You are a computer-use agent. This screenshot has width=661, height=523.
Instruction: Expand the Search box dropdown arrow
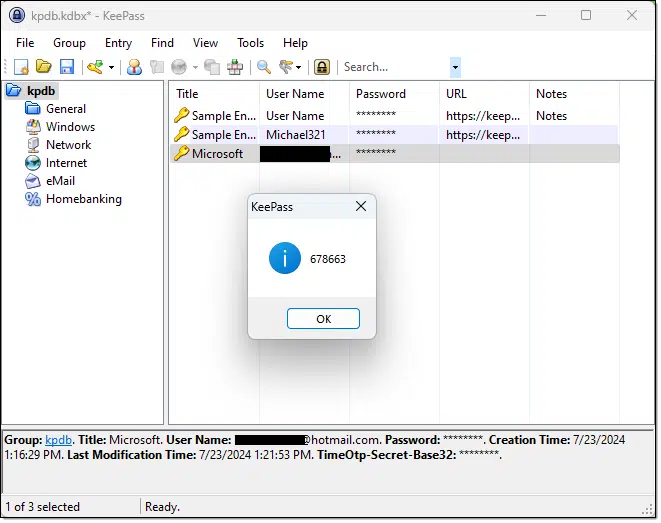[x=455, y=67]
